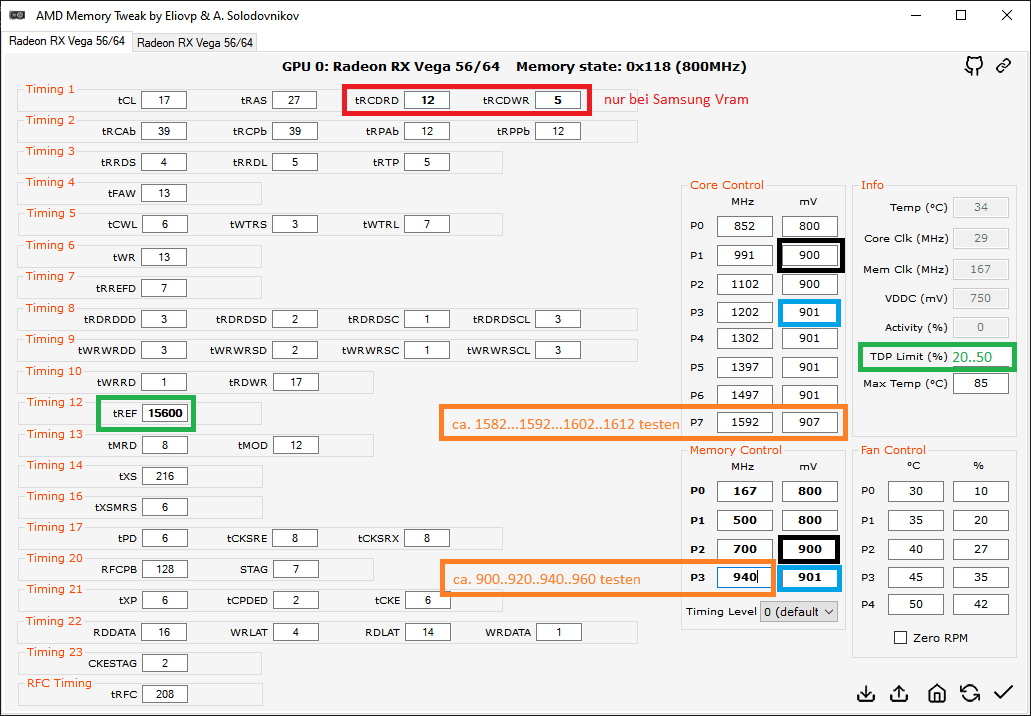Enable the Zero RPM checkbox
Screen dimensions: 1031x716
901,638
